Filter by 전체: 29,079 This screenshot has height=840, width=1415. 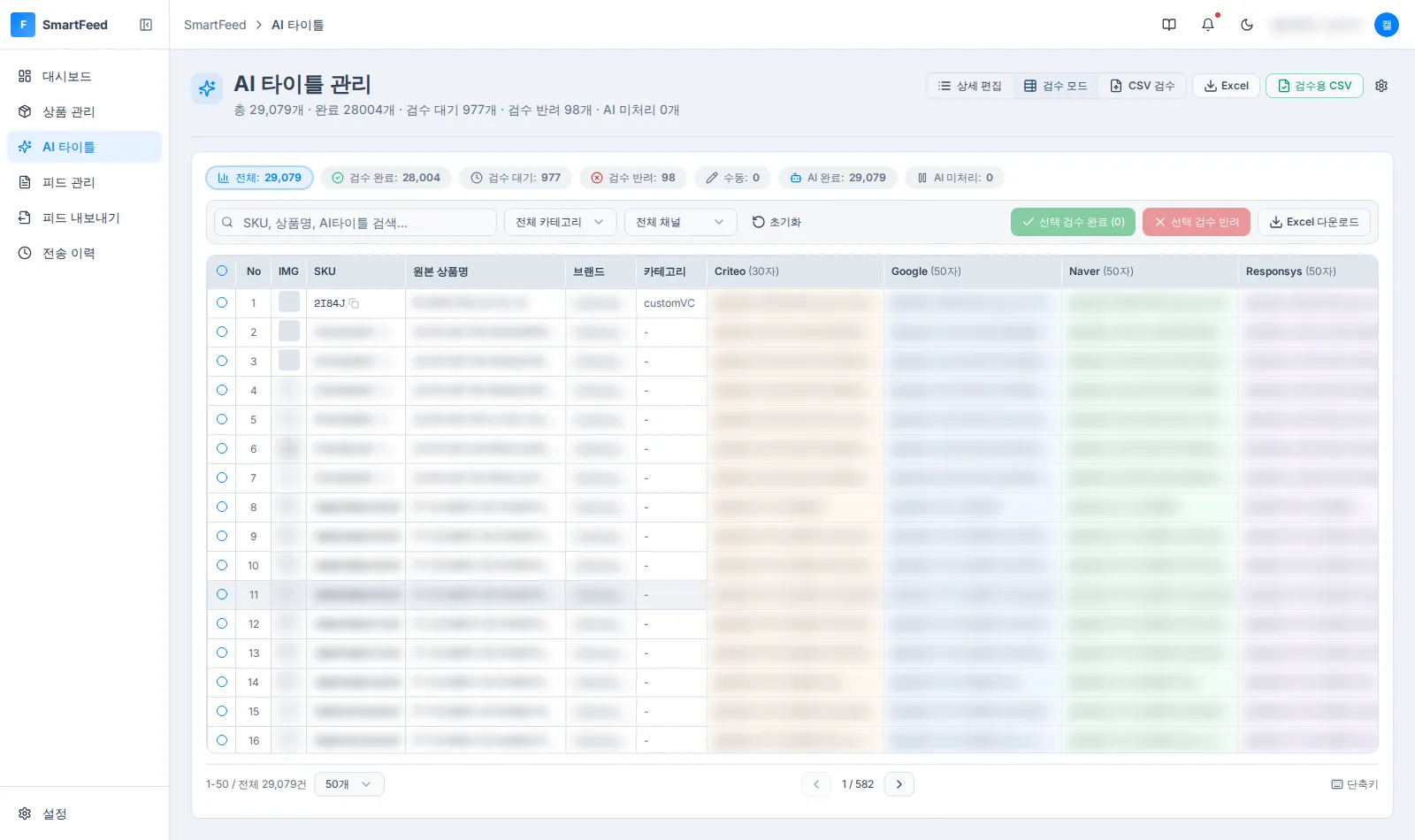260,178
